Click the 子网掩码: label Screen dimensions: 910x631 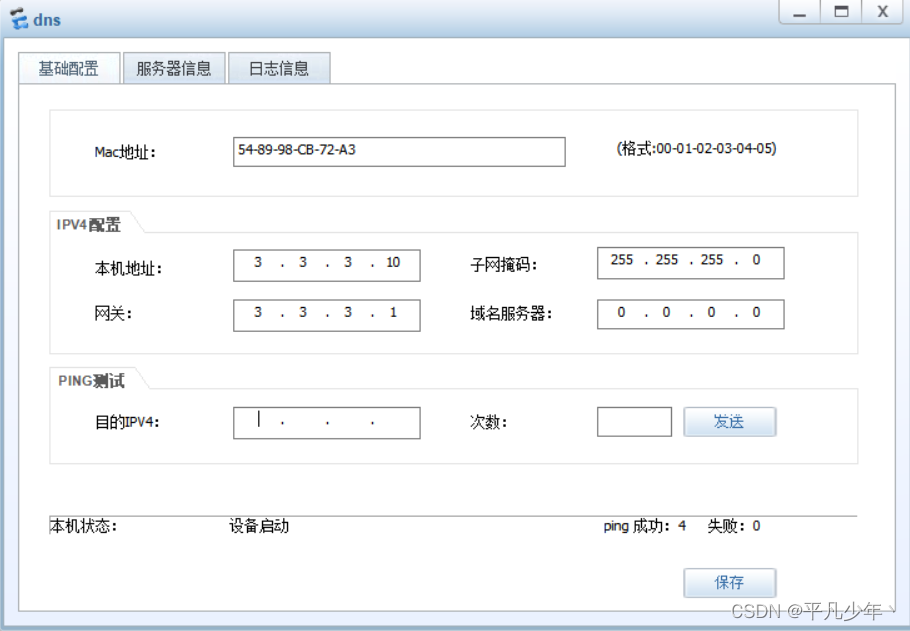tap(504, 265)
